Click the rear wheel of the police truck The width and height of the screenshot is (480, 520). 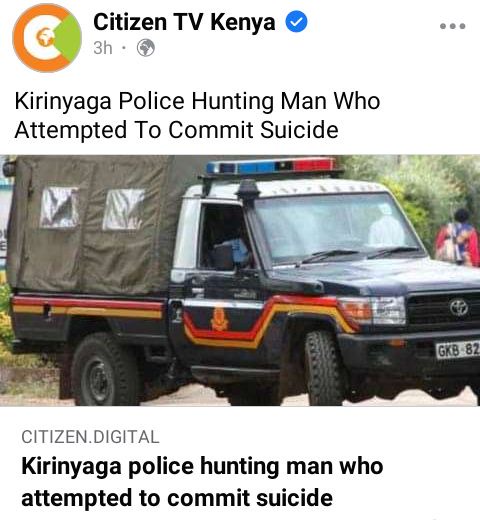point(104,370)
